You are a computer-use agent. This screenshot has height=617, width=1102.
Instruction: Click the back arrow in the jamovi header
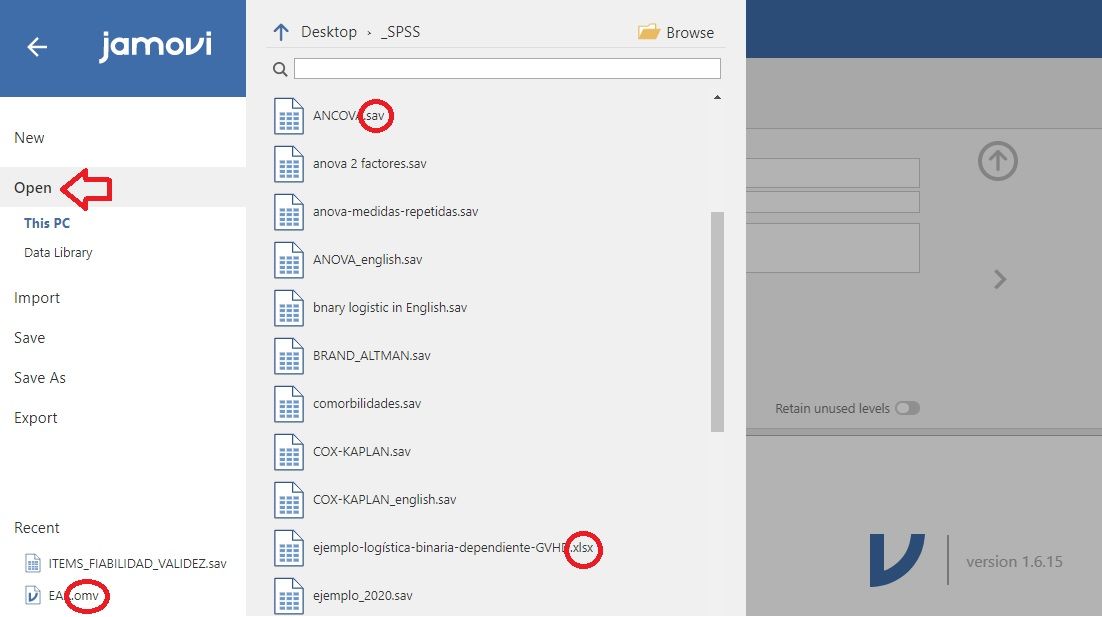coord(36,47)
